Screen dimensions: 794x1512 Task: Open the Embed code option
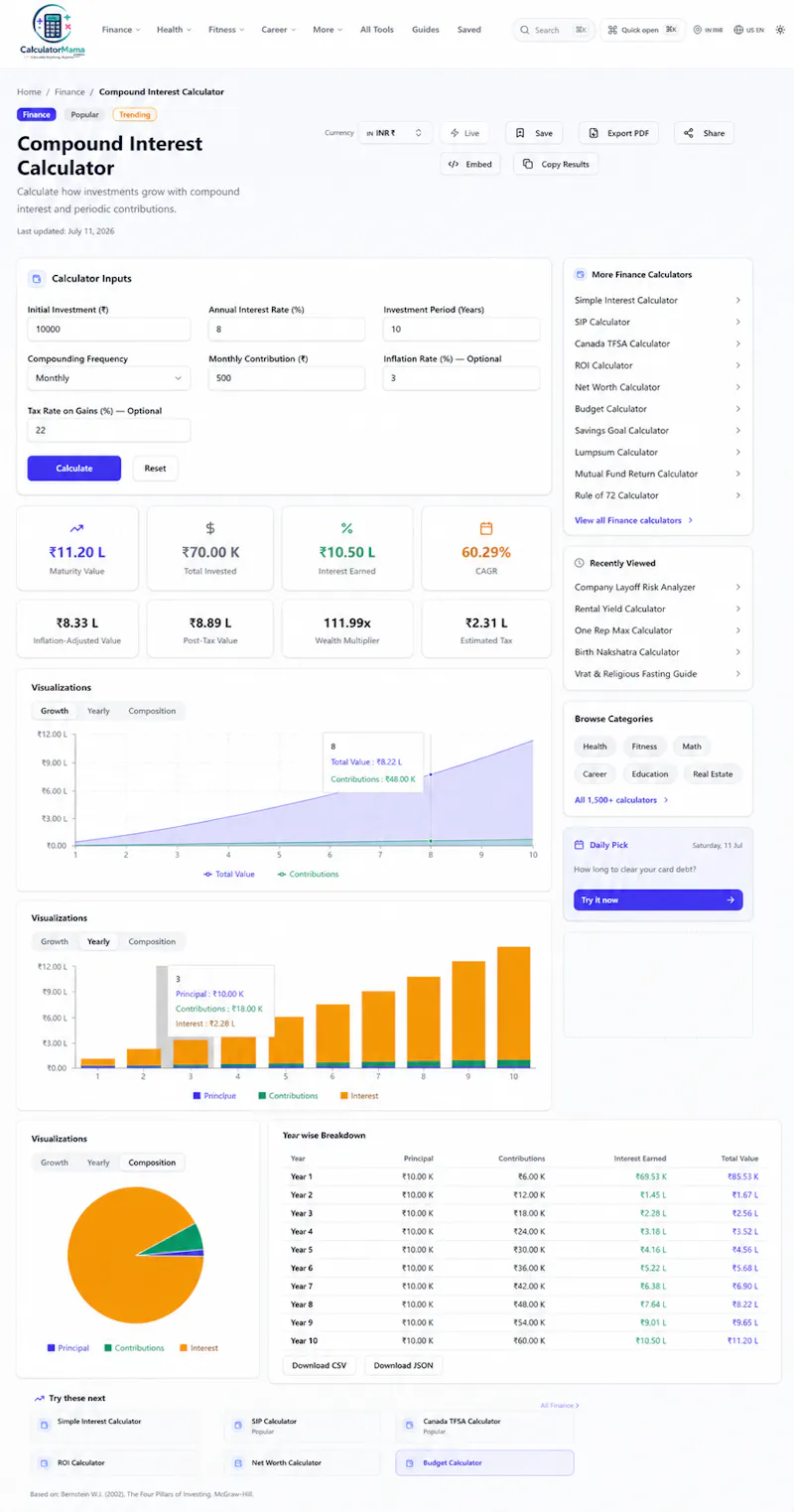tap(470, 164)
